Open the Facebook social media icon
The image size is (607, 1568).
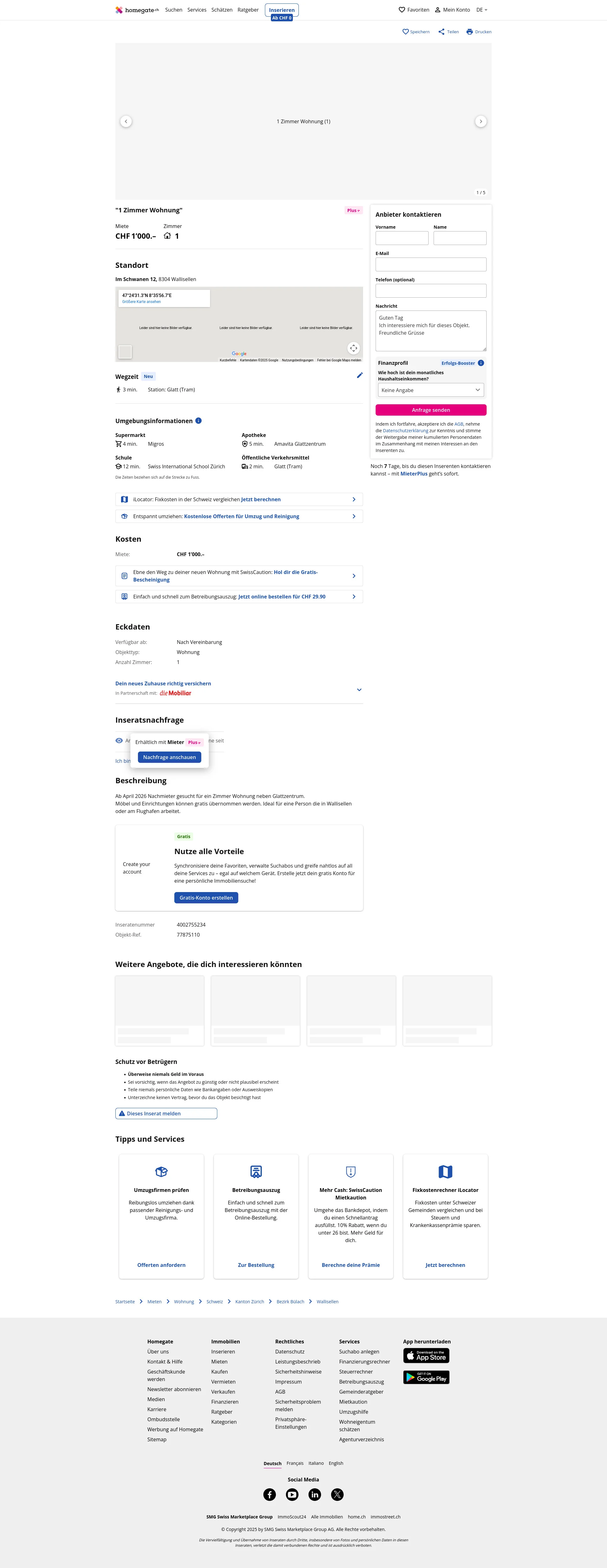tap(269, 1494)
